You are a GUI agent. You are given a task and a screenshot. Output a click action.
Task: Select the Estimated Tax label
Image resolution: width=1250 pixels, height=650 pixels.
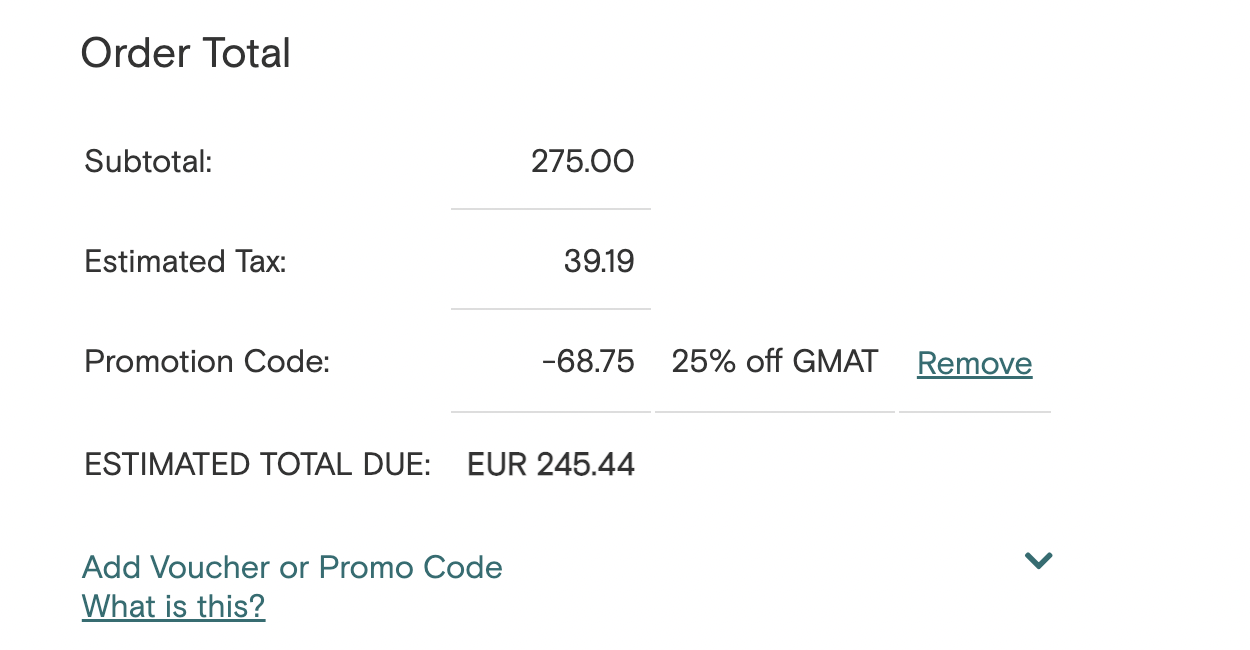(x=184, y=261)
